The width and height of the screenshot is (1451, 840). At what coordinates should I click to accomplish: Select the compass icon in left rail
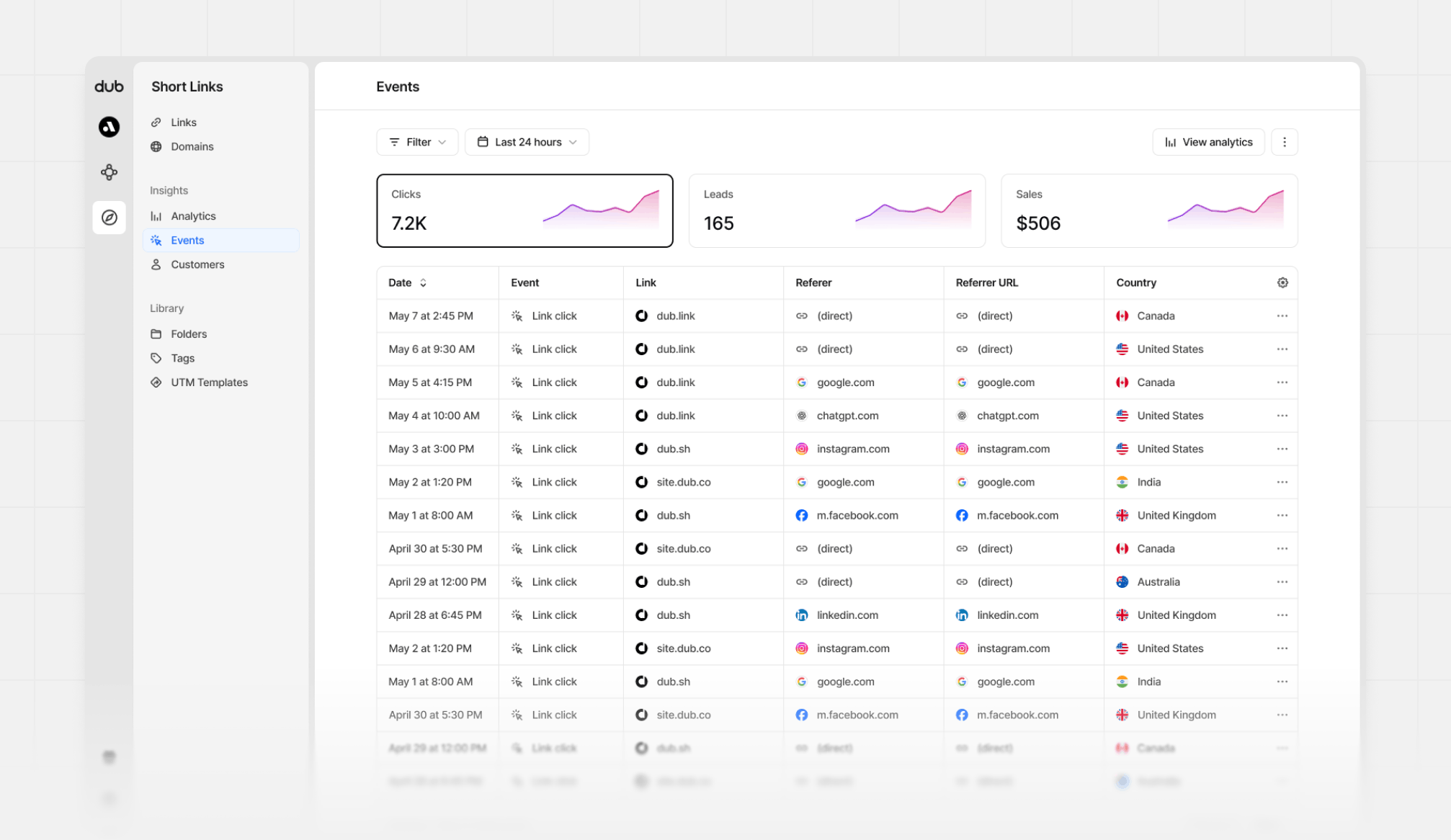click(109, 218)
